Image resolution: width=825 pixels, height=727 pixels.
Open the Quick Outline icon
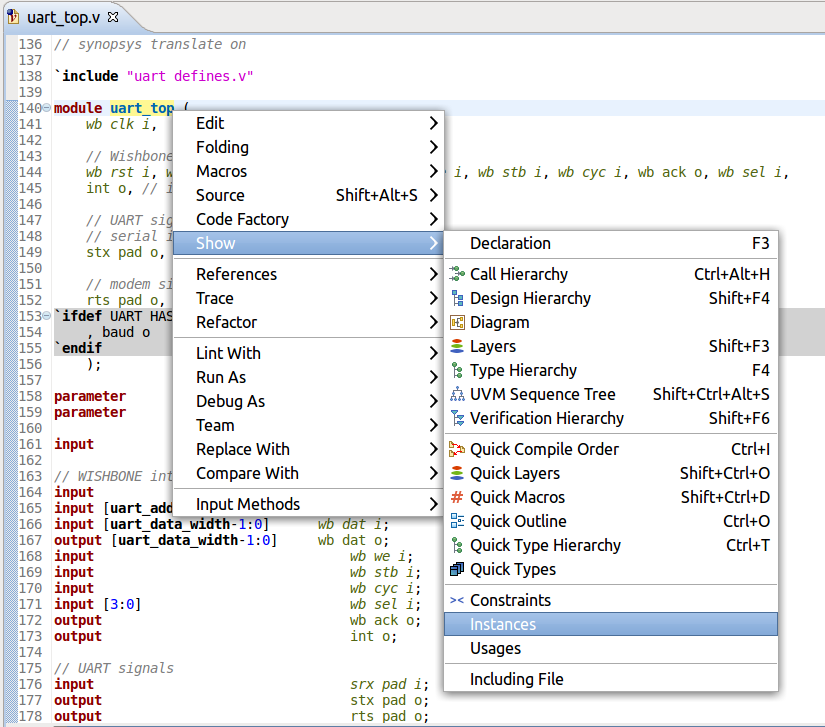(458, 521)
